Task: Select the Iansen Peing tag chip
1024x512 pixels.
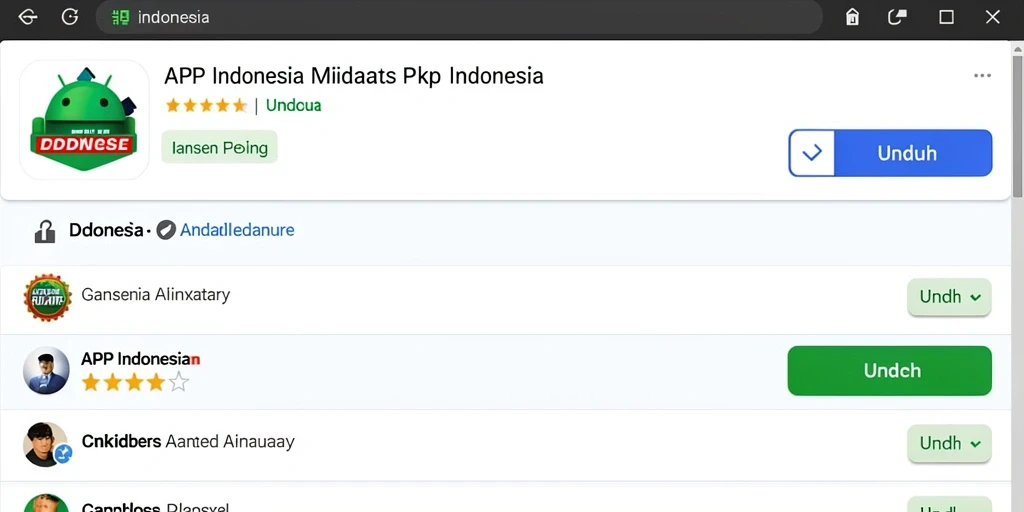Action: pos(219,147)
